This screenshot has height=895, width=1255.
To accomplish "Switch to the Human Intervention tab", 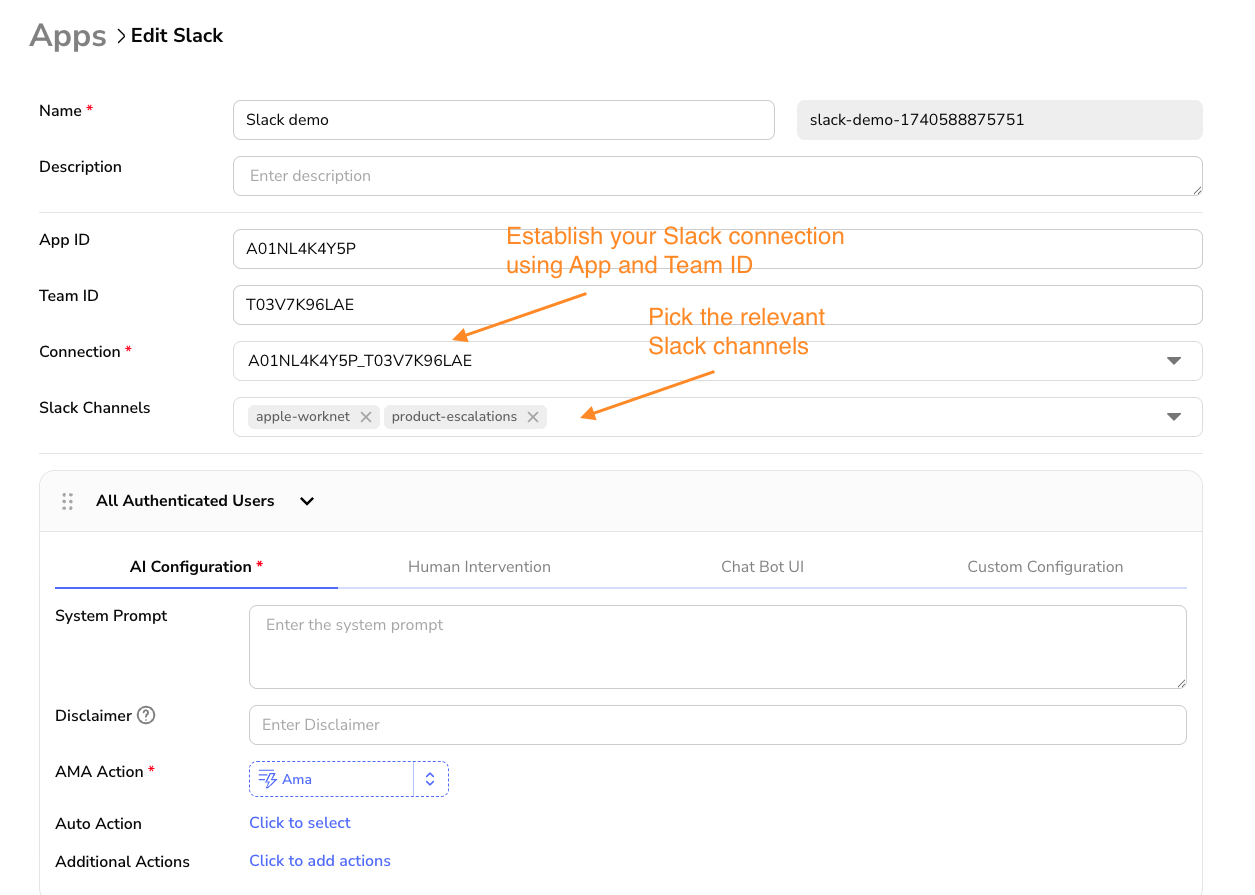I will point(479,567).
